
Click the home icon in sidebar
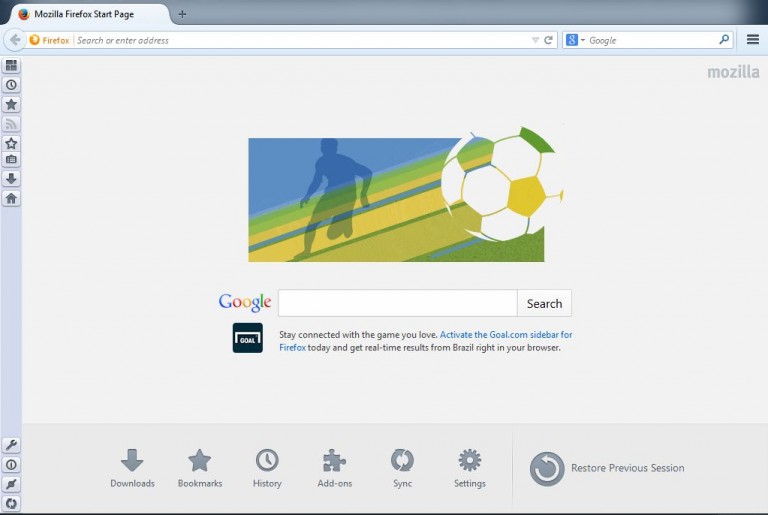click(x=11, y=198)
